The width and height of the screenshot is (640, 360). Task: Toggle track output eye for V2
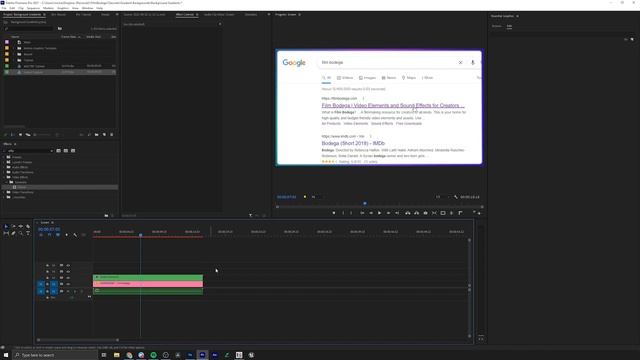(68, 278)
